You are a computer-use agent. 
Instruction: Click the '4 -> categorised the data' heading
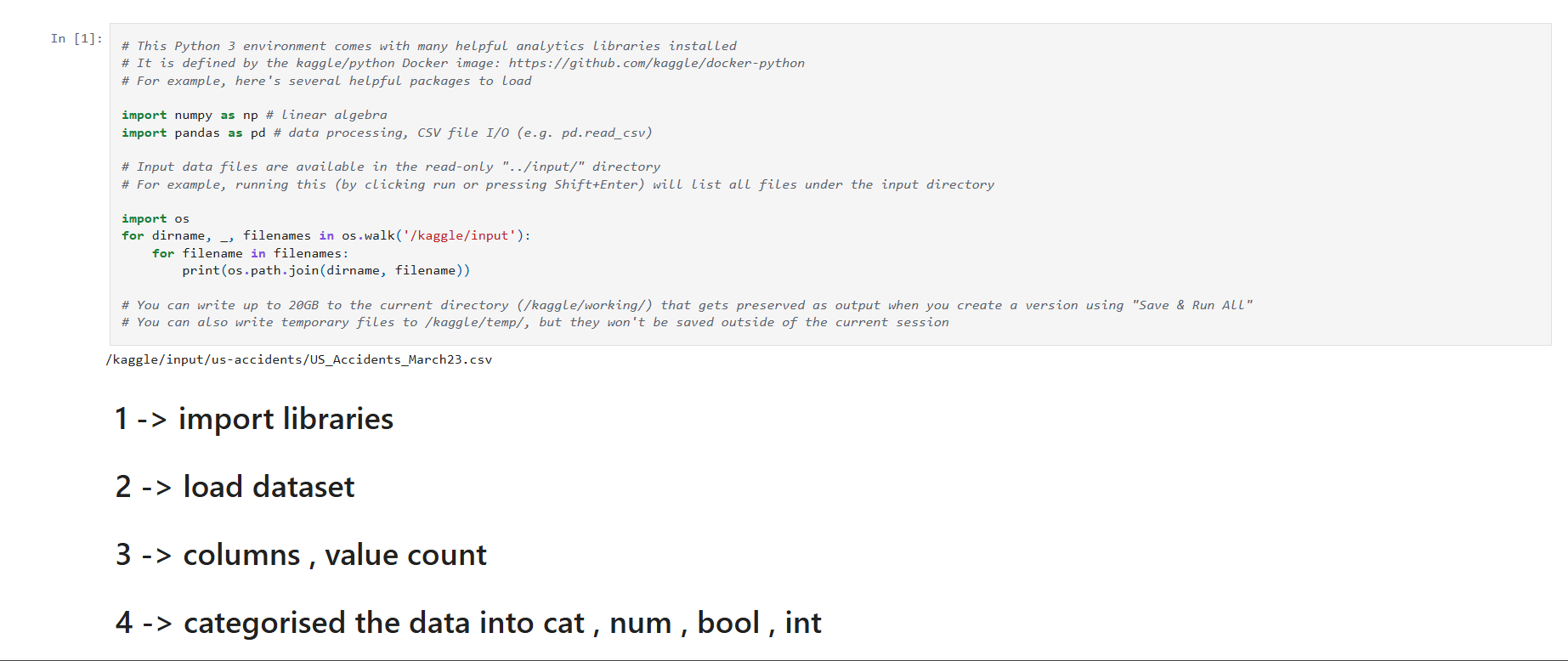coord(468,623)
